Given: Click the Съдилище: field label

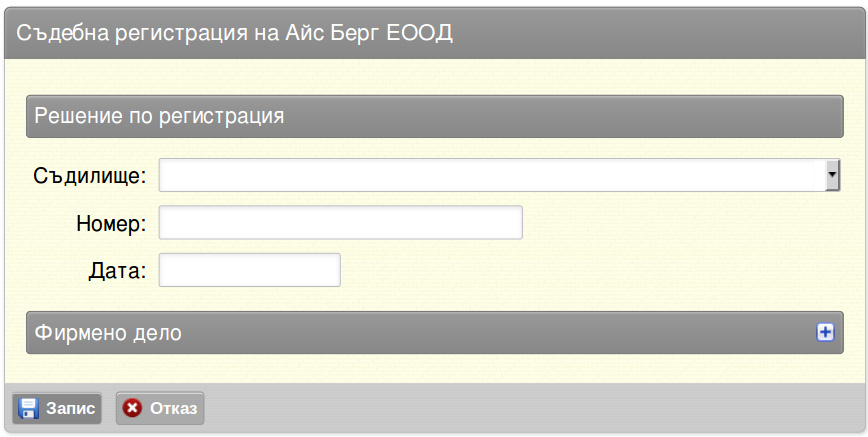Looking at the screenshot, I should tap(90, 176).
